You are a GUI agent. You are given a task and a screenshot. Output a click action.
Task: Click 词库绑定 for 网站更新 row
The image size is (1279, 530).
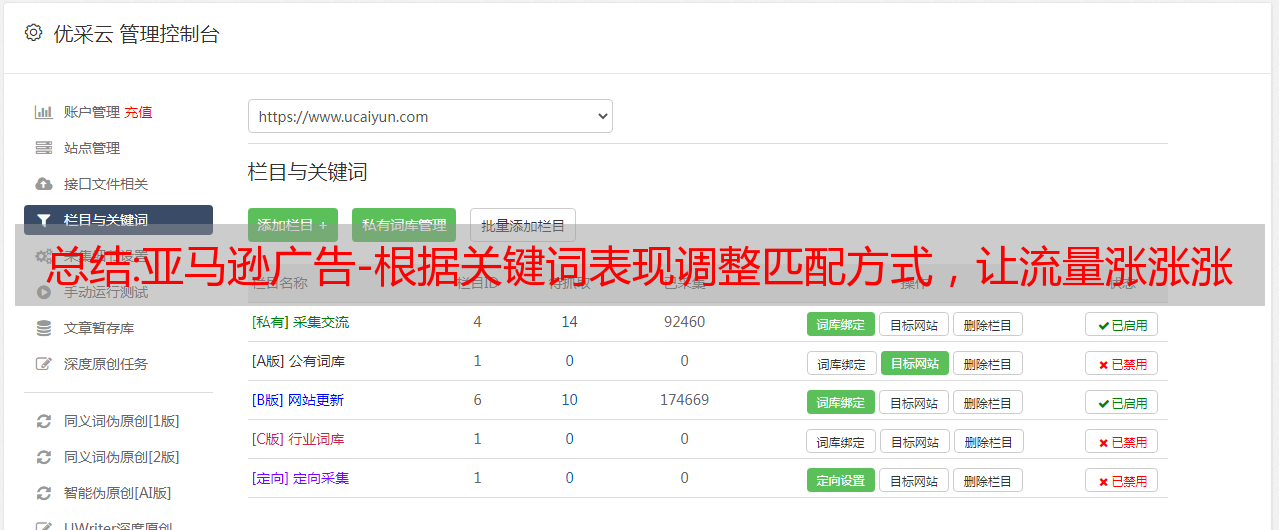click(x=841, y=402)
